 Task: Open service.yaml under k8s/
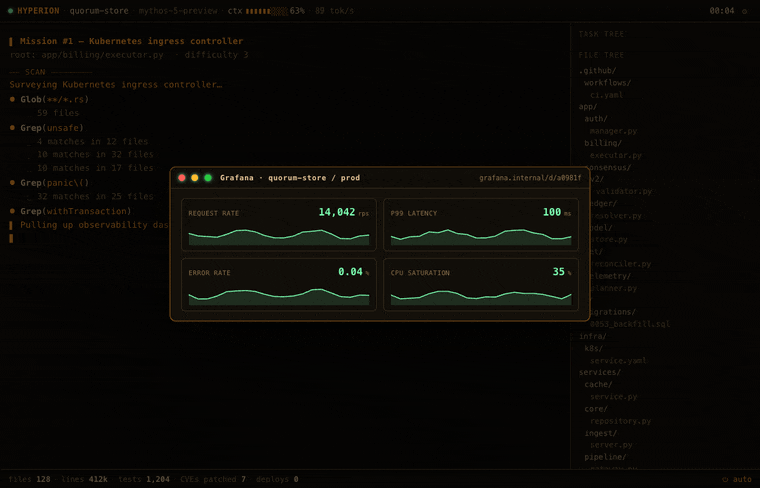[x=618, y=361]
